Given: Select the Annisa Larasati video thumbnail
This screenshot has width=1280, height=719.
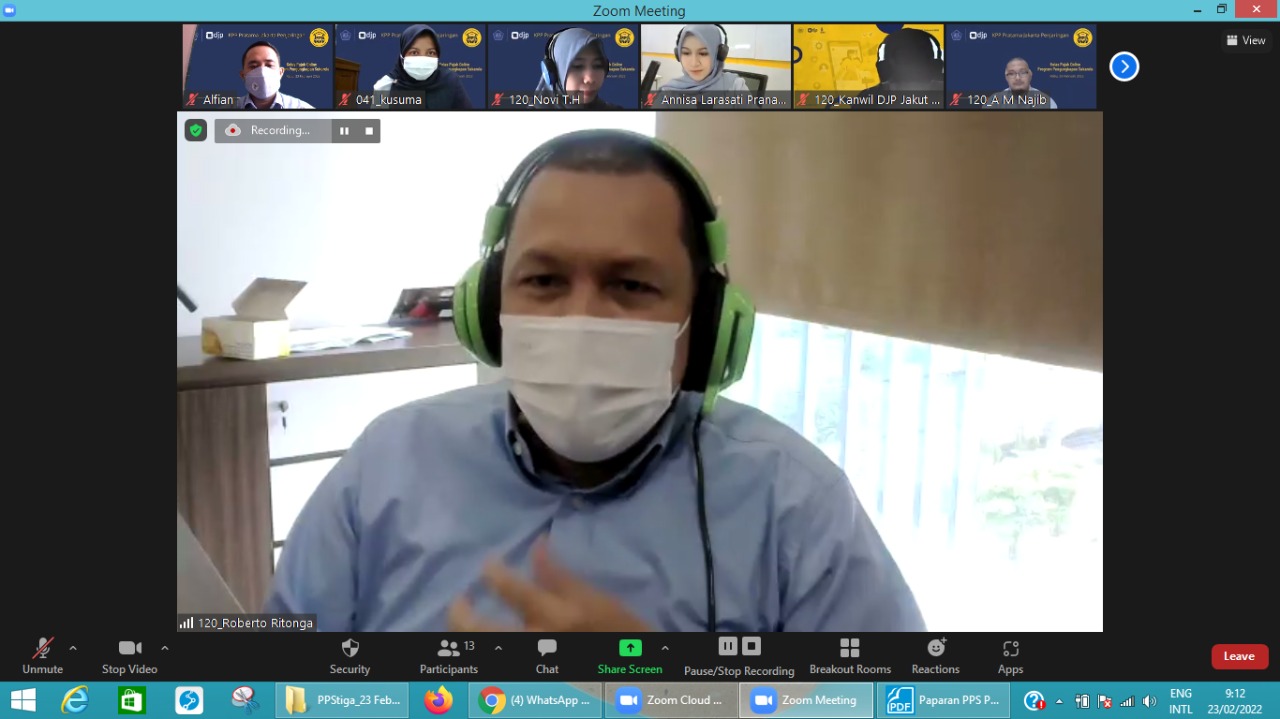Looking at the screenshot, I should click(716, 66).
